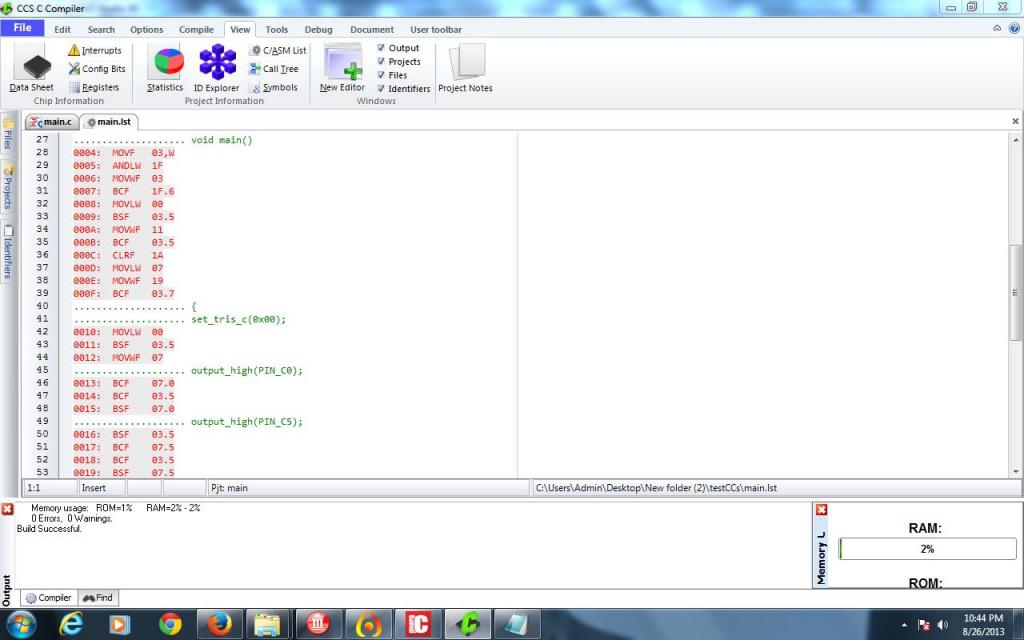This screenshot has height=640, width=1024.
Task: Close the Memory pane with red X
Action: click(x=822, y=509)
